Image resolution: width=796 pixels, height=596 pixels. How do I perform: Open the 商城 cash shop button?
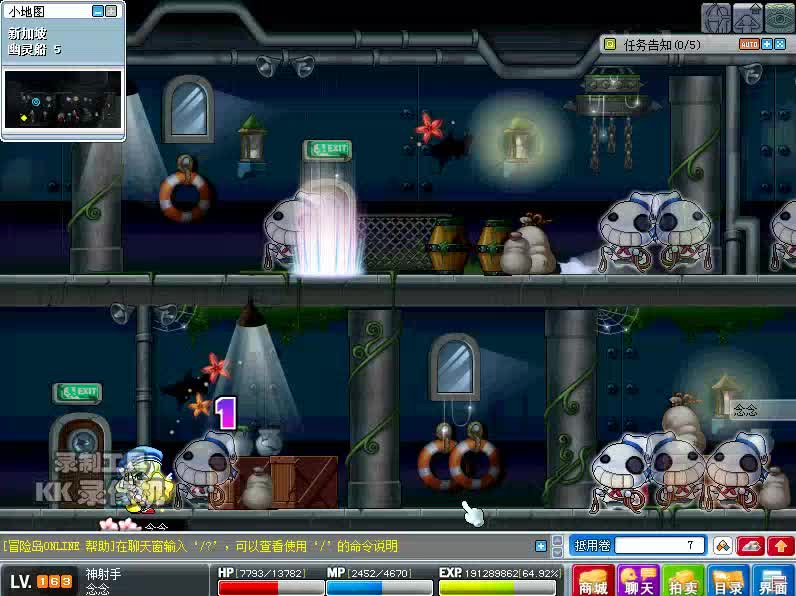(x=593, y=580)
